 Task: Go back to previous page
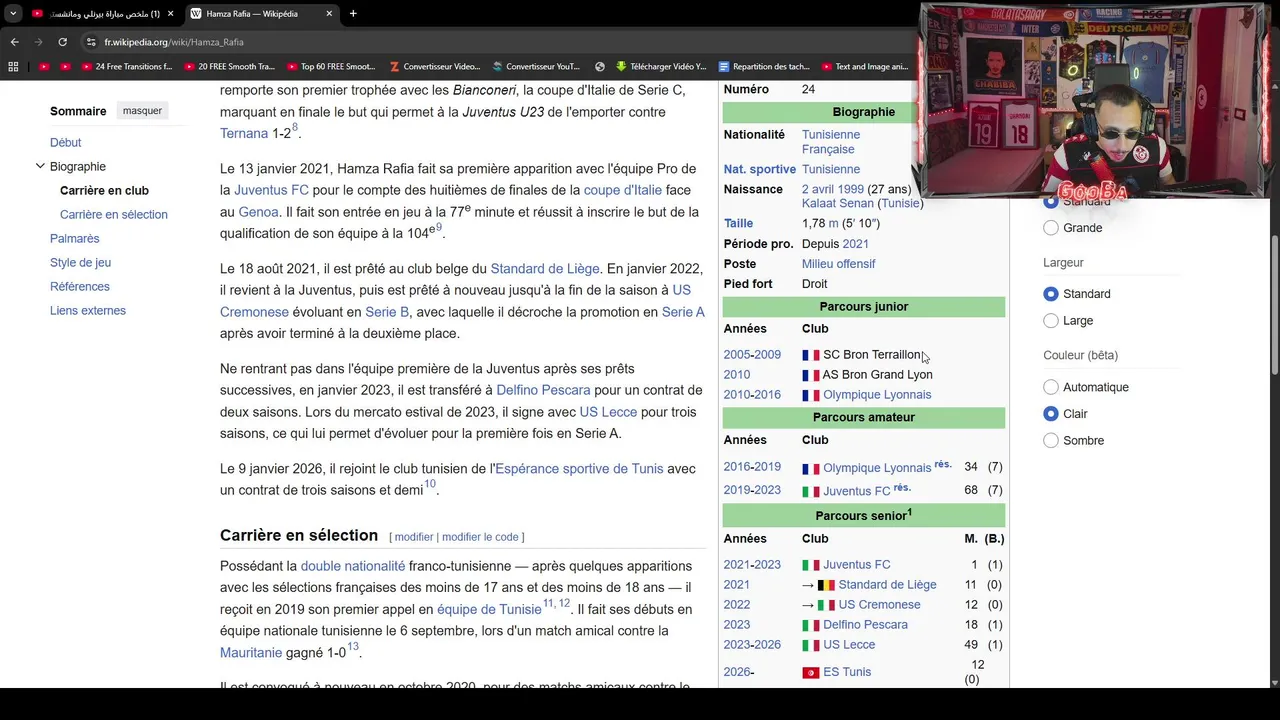(x=14, y=42)
